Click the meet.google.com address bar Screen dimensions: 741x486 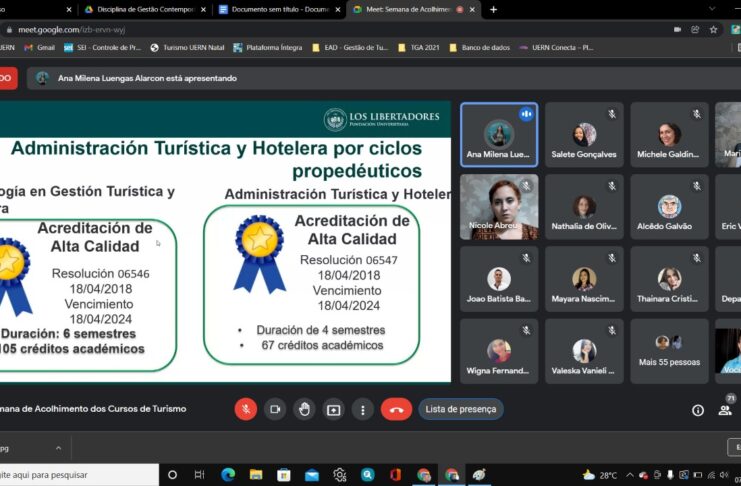(331, 30)
